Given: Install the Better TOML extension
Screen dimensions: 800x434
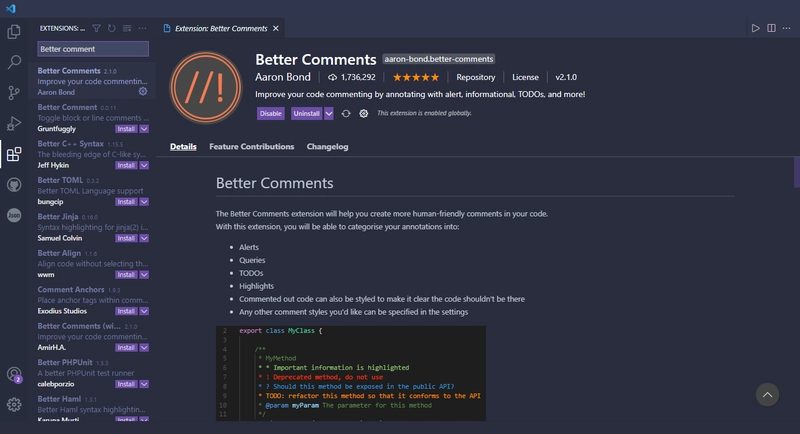Looking at the screenshot, I should tap(126, 202).
